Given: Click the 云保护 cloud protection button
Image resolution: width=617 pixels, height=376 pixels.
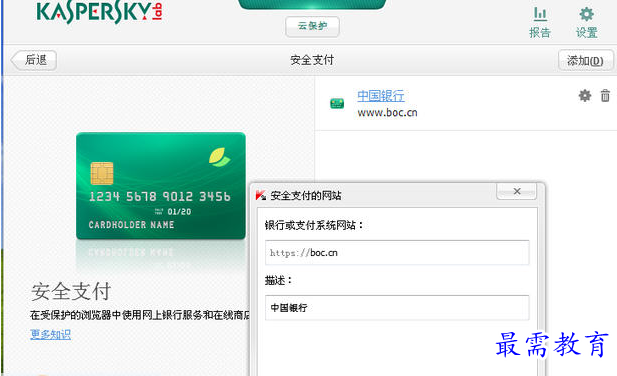Looking at the screenshot, I should (x=312, y=26).
